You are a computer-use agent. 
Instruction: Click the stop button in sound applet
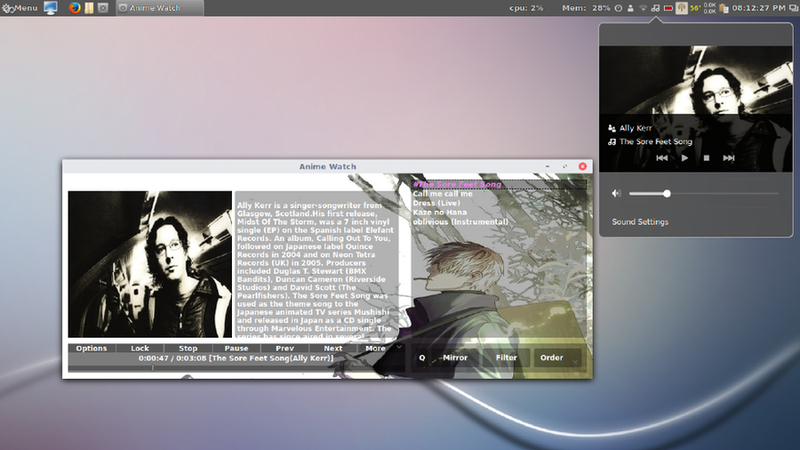[707, 158]
